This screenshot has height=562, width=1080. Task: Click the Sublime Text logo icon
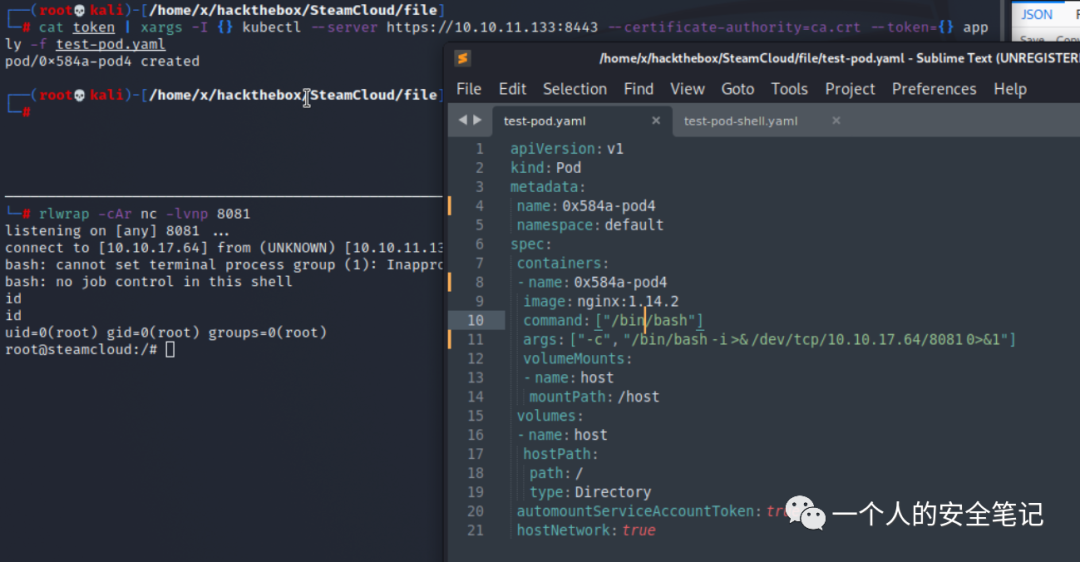pos(463,59)
